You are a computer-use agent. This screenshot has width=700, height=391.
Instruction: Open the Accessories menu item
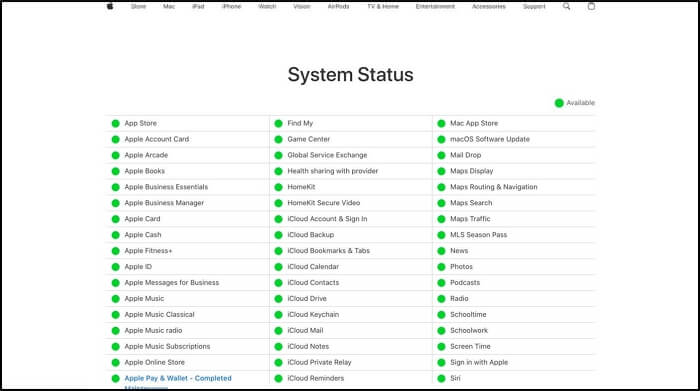[489, 6]
